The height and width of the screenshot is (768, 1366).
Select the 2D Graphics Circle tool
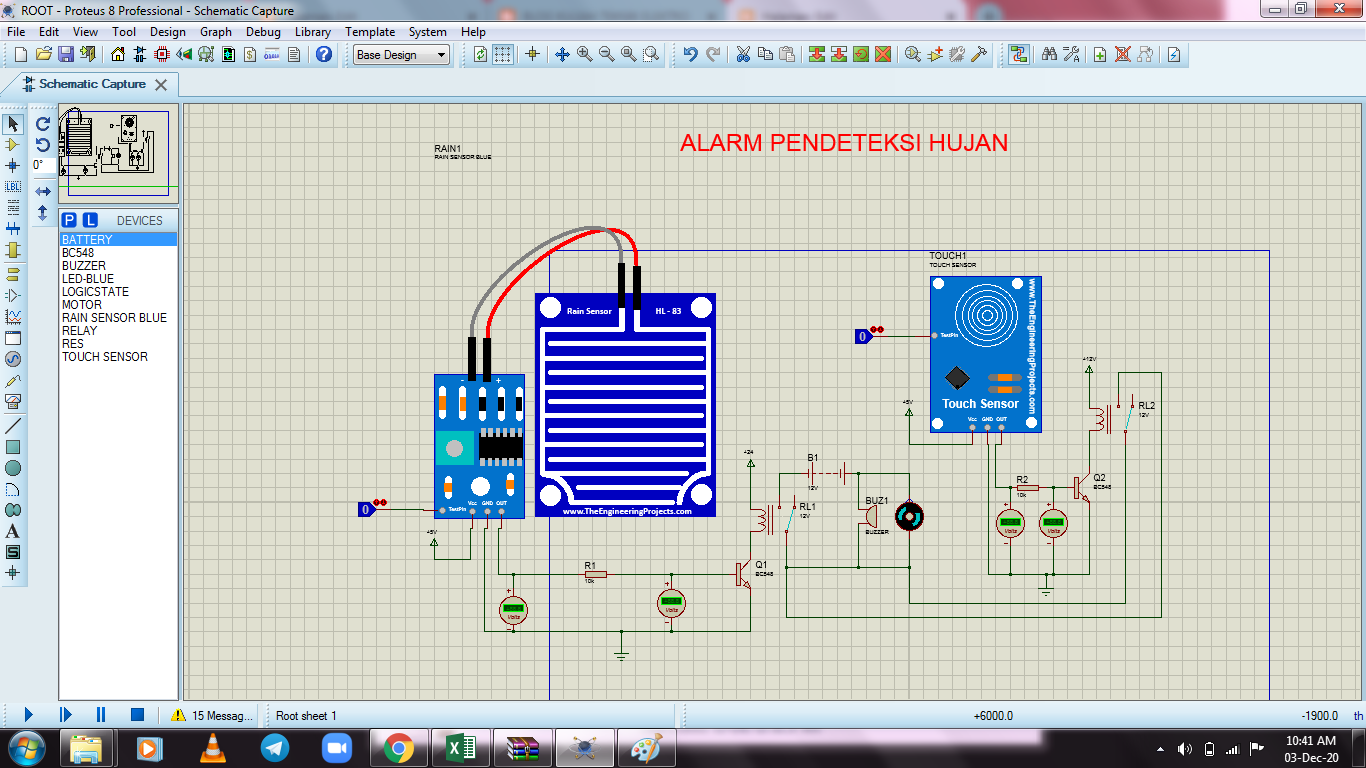[13, 468]
